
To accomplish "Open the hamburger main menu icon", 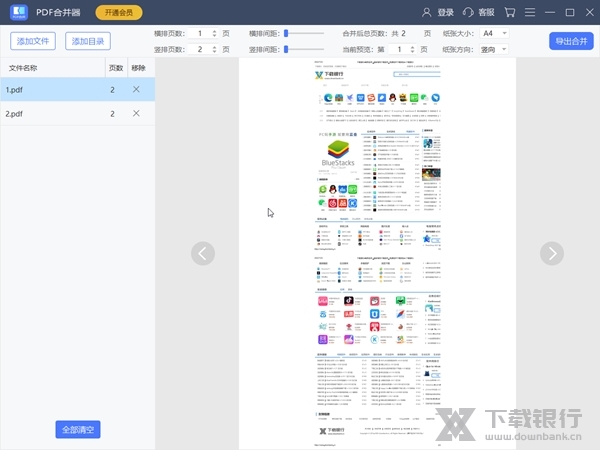I will [530, 12].
